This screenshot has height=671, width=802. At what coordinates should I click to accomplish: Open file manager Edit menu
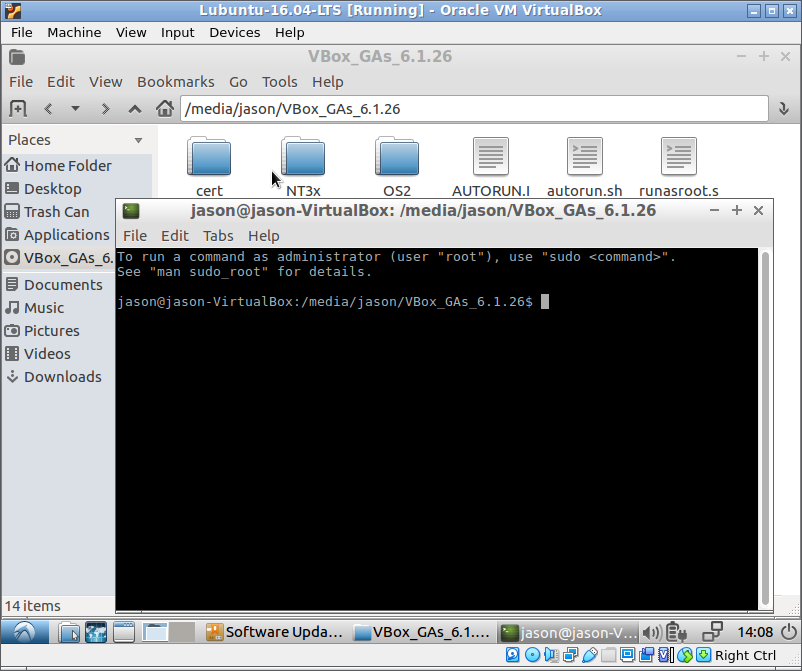point(61,82)
